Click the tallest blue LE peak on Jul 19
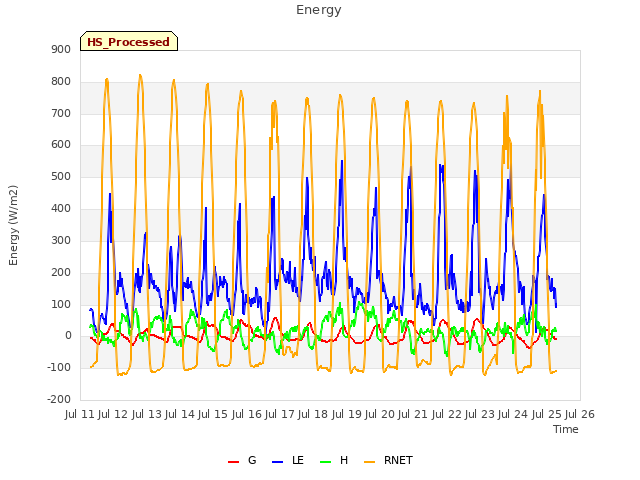The image size is (640, 480). (x=342, y=161)
